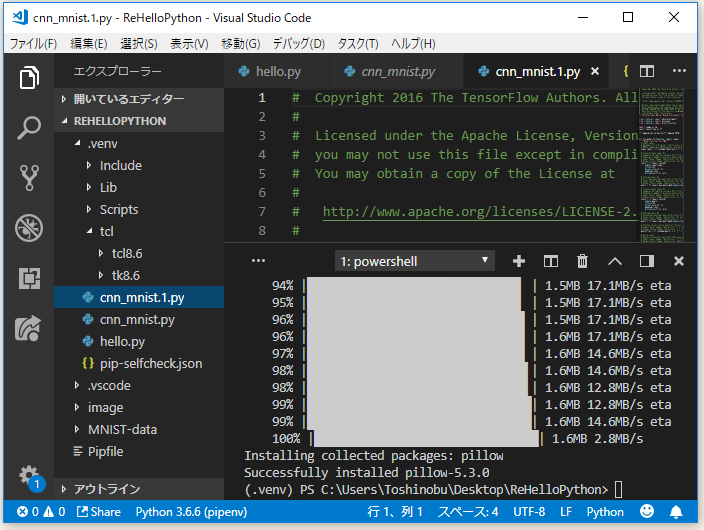This screenshot has width=704, height=530.
Task: Select the Python 3.6.6 (pipenv) interpreter
Action: point(191,512)
